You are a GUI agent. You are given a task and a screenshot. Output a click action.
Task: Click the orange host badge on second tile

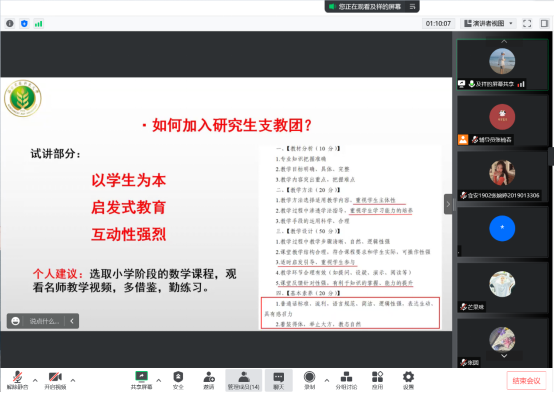coord(463,140)
